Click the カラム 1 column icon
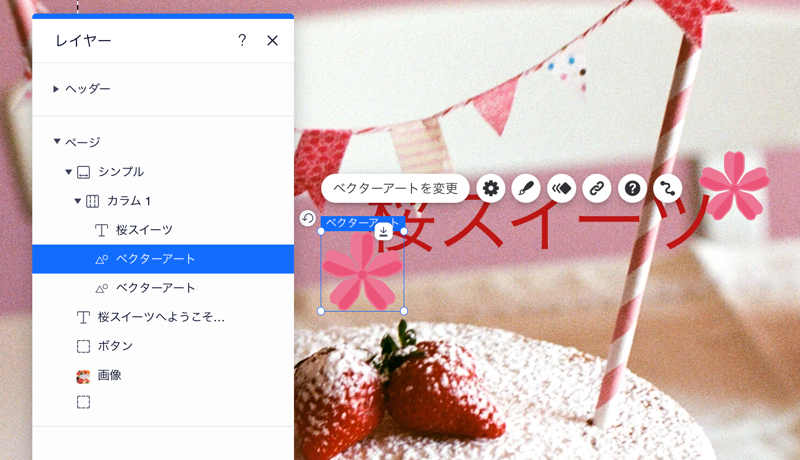 click(92, 201)
